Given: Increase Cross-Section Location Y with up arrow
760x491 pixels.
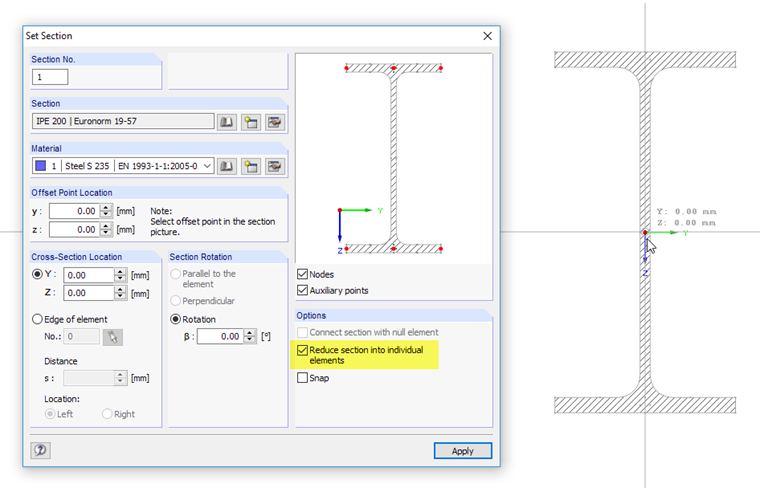Looking at the screenshot, I should [120, 271].
